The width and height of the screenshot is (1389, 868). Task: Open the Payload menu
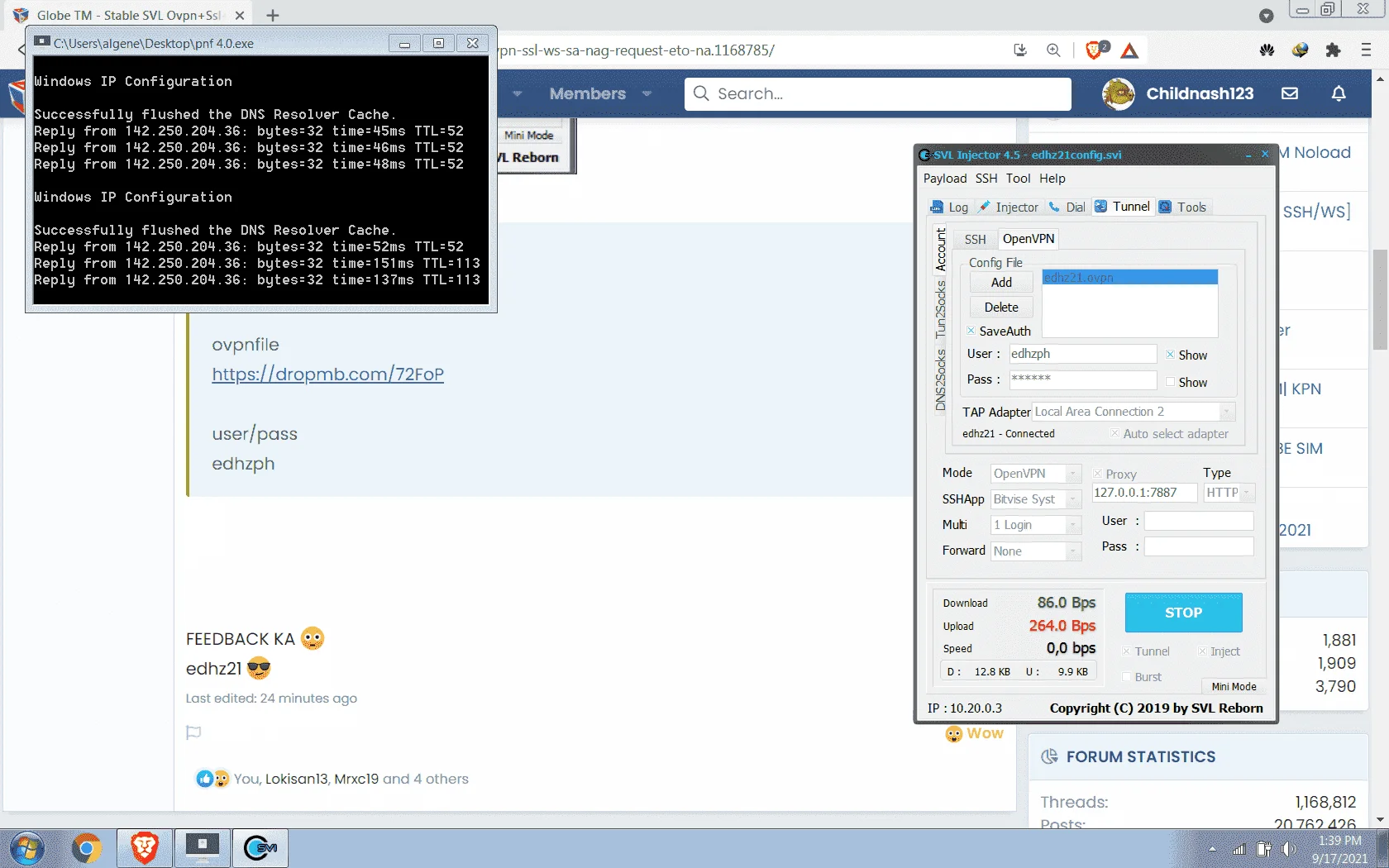pyautogui.click(x=945, y=179)
